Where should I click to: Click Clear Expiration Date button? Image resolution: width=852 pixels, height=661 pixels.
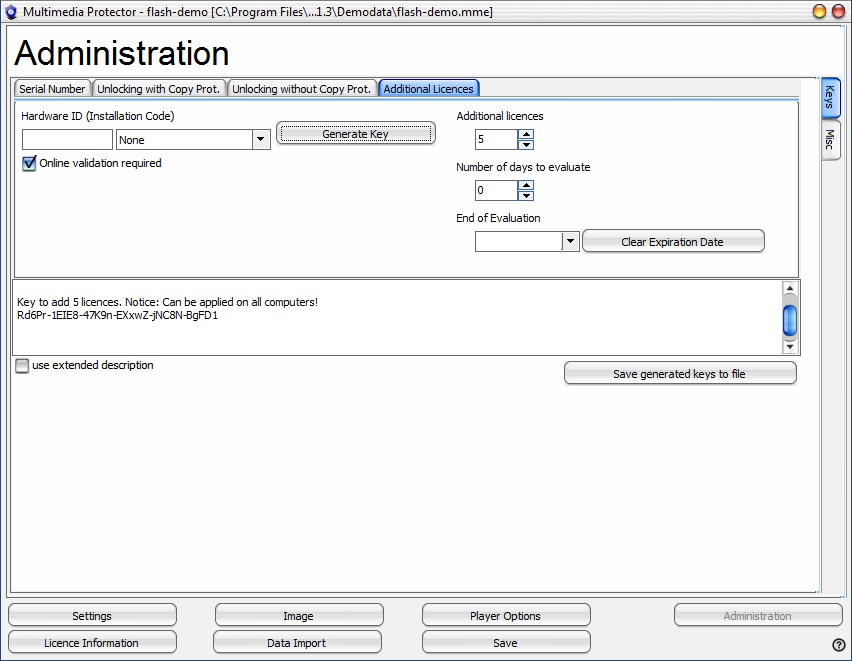(x=672, y=242)
